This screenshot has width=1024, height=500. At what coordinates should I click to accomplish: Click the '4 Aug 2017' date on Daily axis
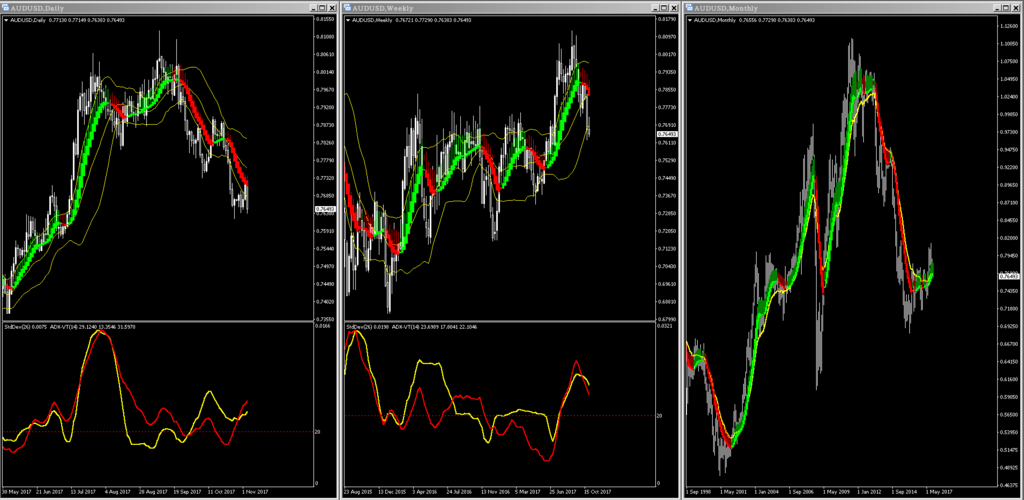[118, 492]
